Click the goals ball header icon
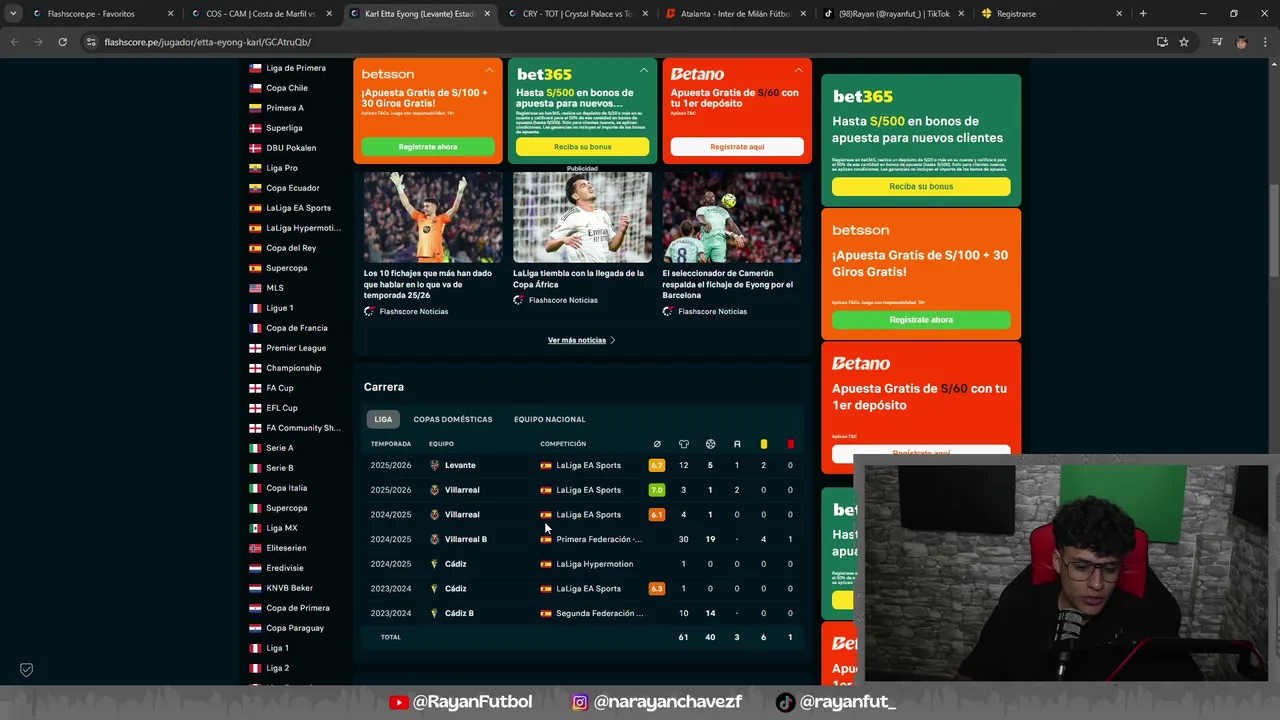This screenshot has height=720, width=1280. click(710, 444)
